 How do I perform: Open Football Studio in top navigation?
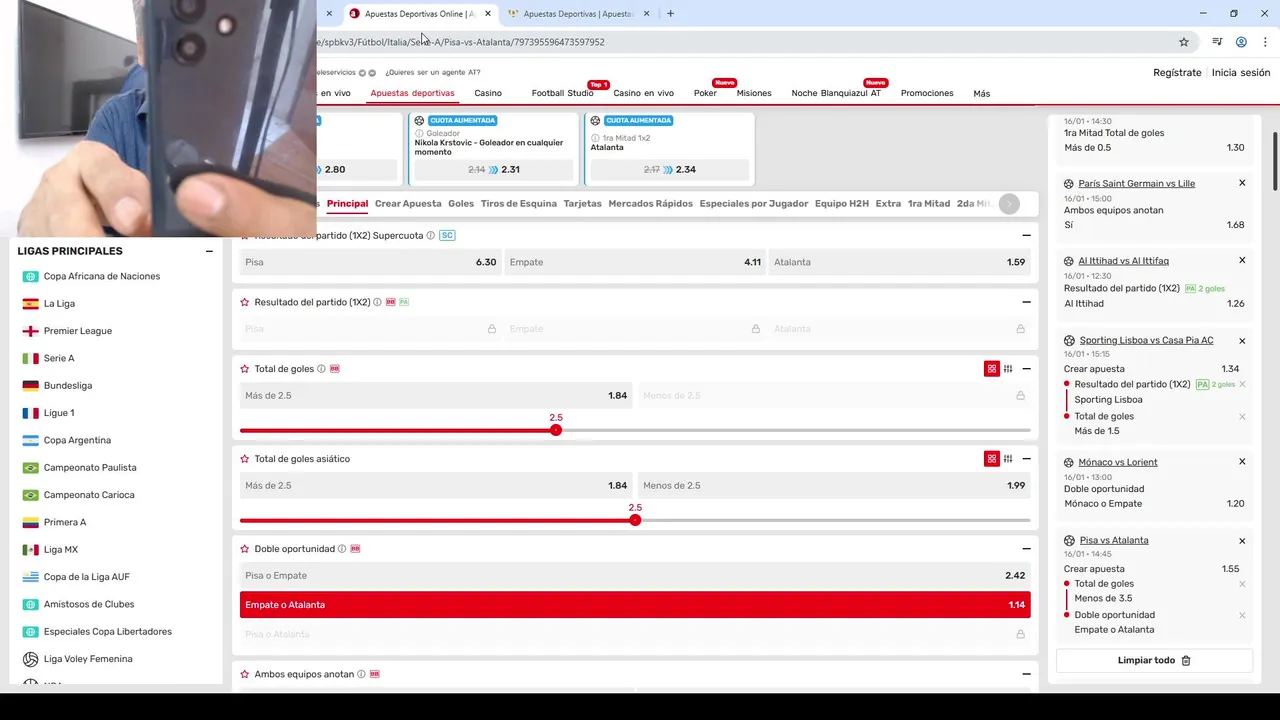click(562, 93)
